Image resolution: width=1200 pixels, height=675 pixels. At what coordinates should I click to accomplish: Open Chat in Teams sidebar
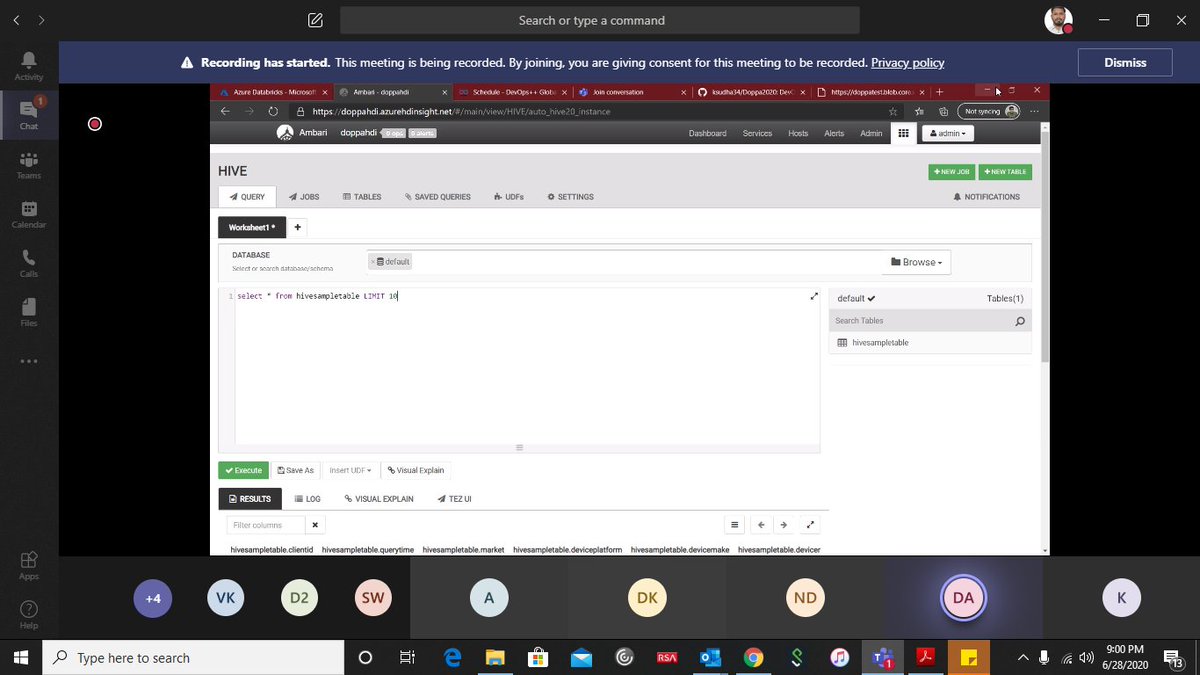(29, 114)
